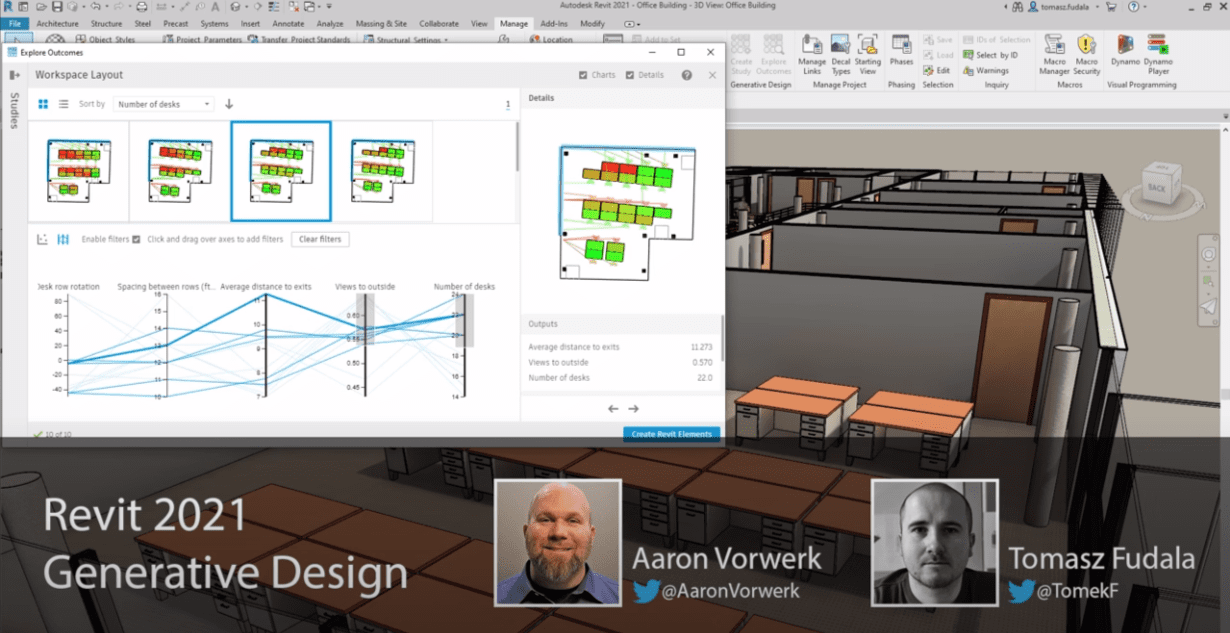
Task: Open the Massing & Site tab
Action: [381, 23]
